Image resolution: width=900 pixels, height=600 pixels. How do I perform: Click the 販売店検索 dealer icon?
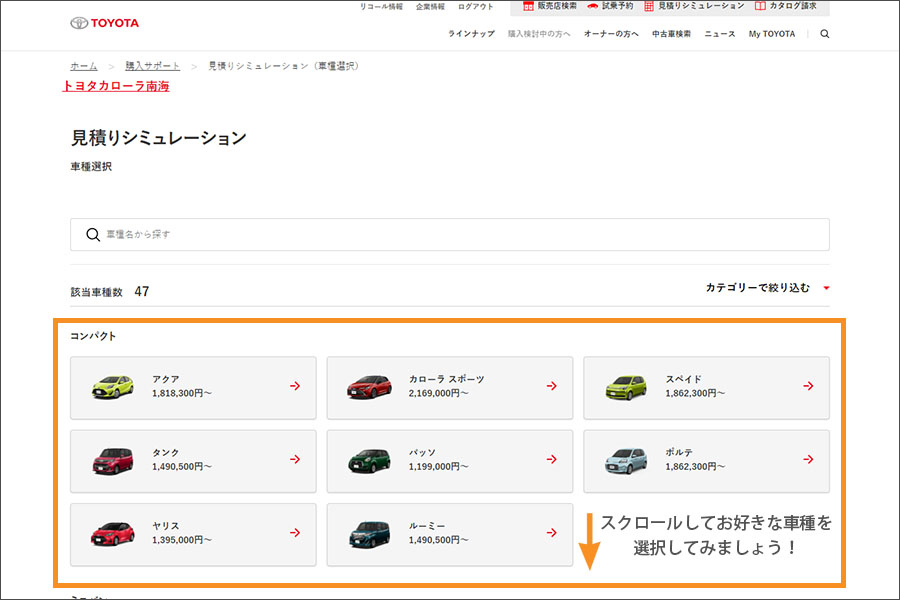pos(528,6)
